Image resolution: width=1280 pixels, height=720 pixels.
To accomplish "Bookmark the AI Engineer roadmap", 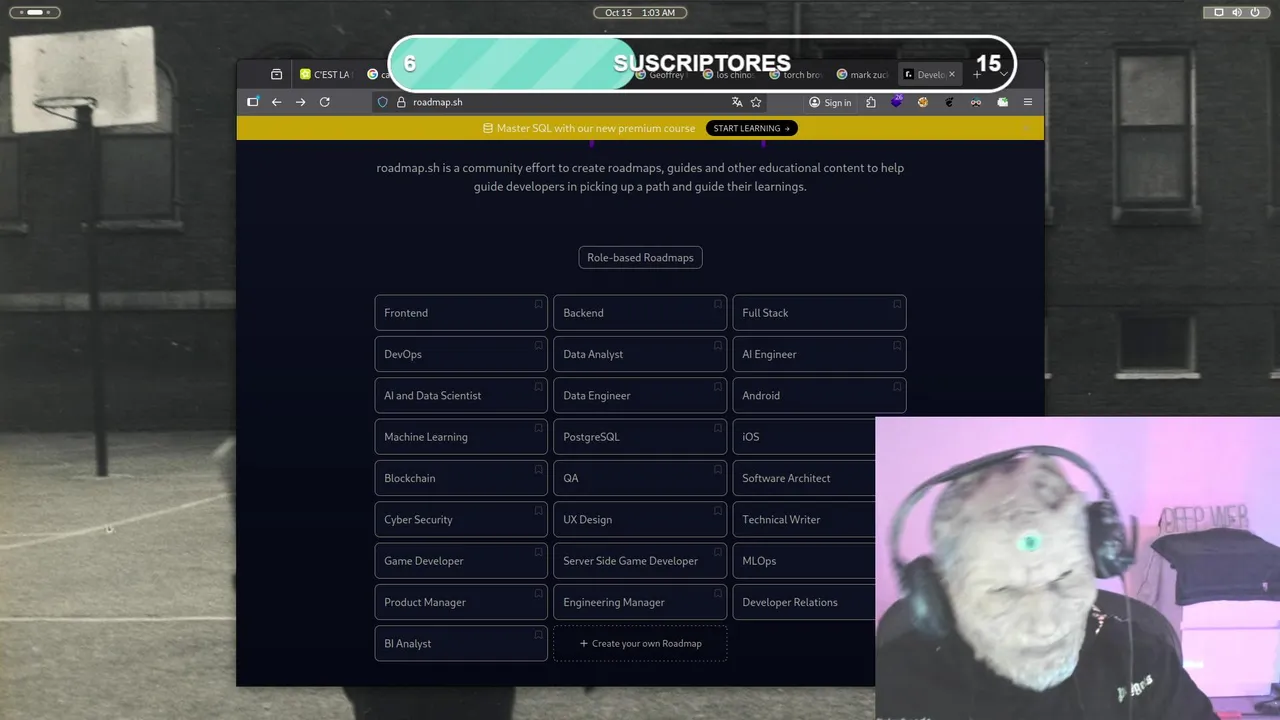I will 897,345.
